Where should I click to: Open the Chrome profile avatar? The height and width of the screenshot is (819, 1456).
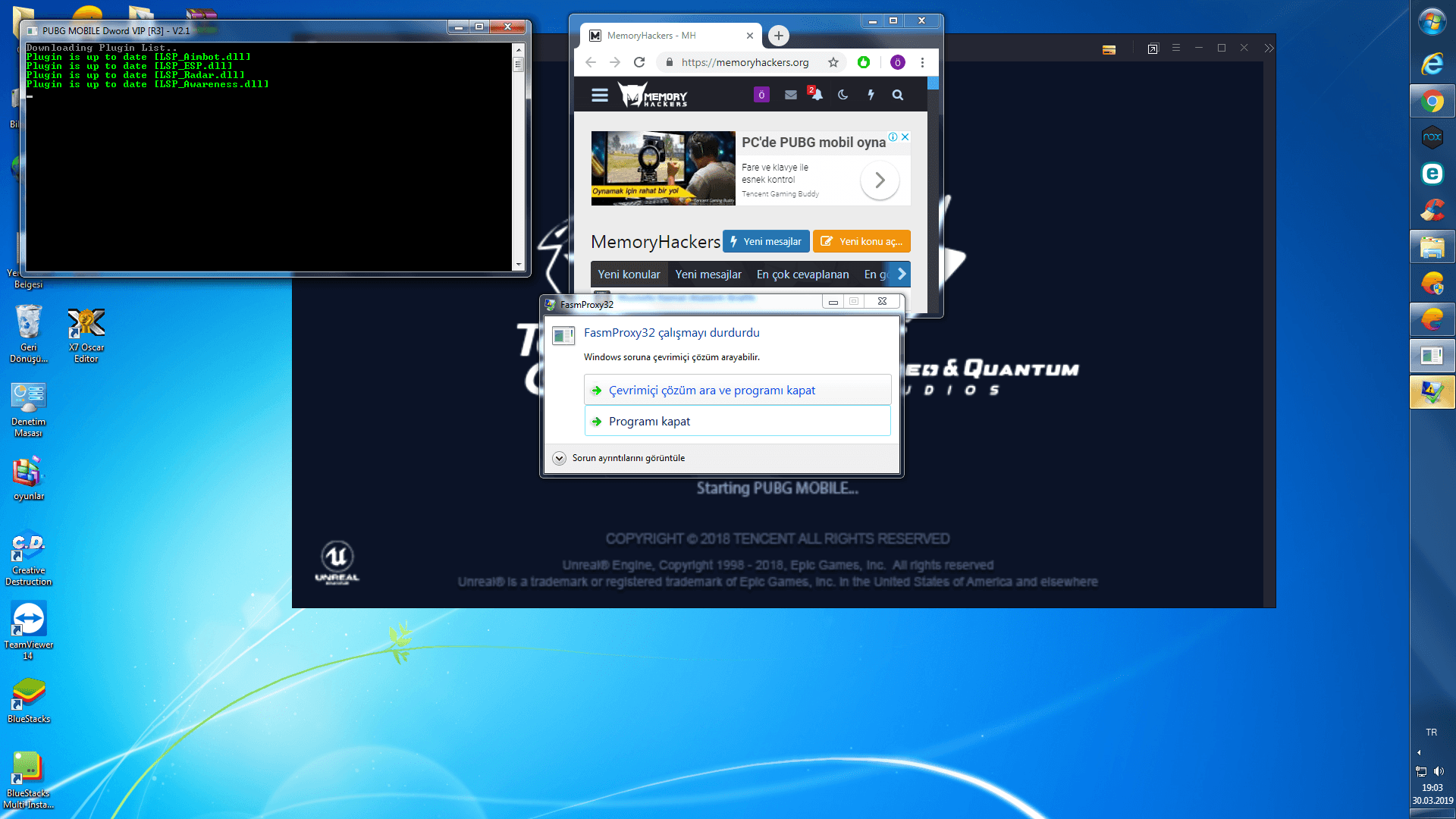[898, 62]
